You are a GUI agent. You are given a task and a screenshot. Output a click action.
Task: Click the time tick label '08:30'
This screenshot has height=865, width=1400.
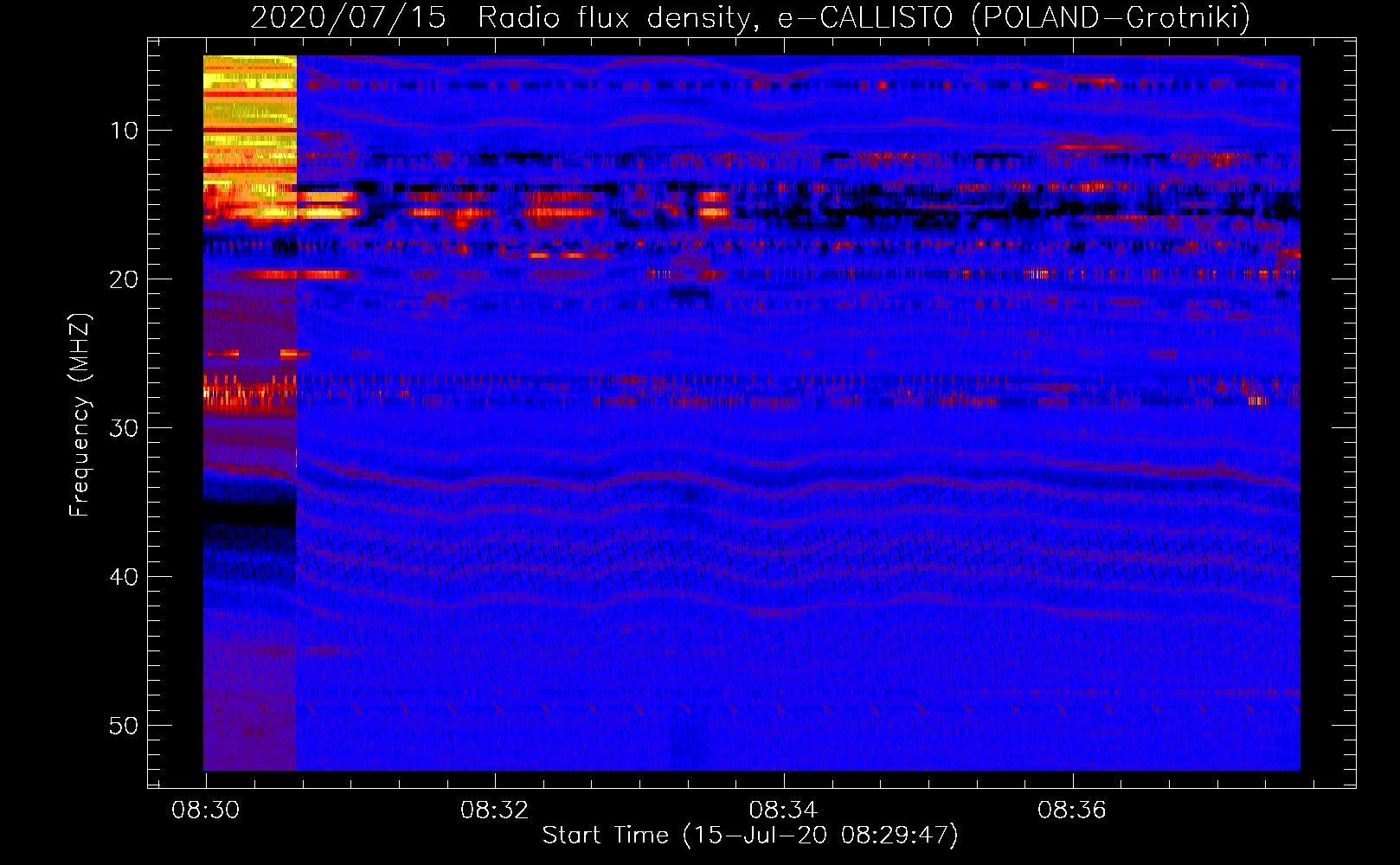(x=206, y=811)
